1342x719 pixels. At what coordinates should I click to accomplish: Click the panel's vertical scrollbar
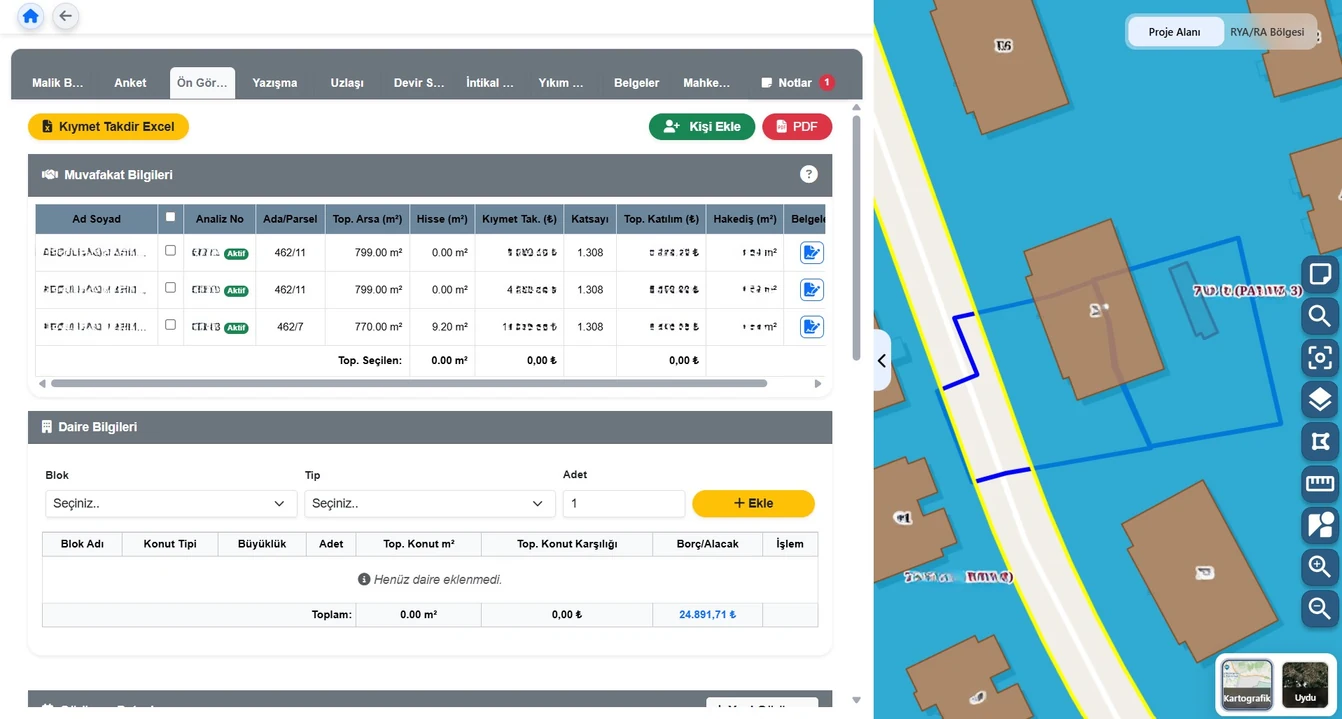click(x=856, y=238)
